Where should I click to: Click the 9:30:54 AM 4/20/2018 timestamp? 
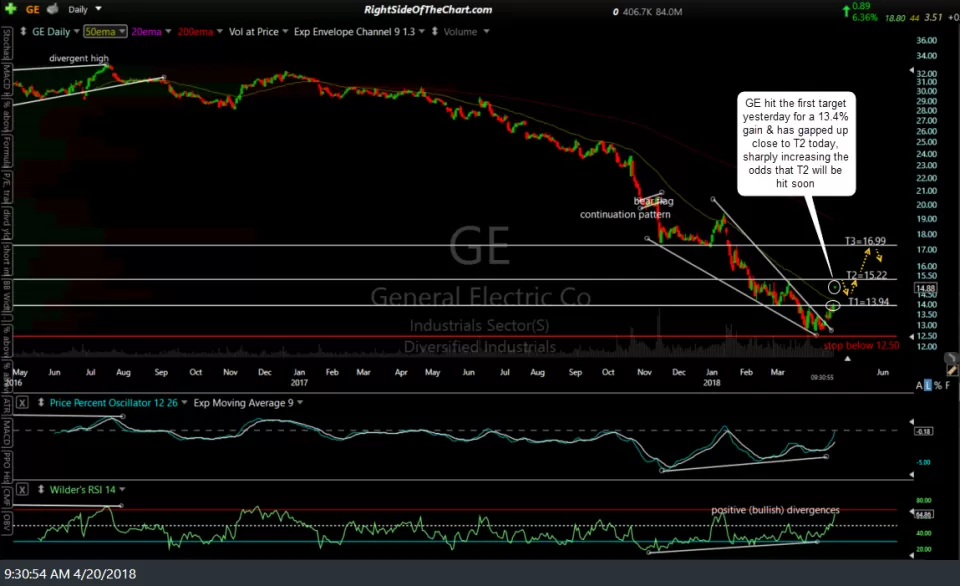70,574
